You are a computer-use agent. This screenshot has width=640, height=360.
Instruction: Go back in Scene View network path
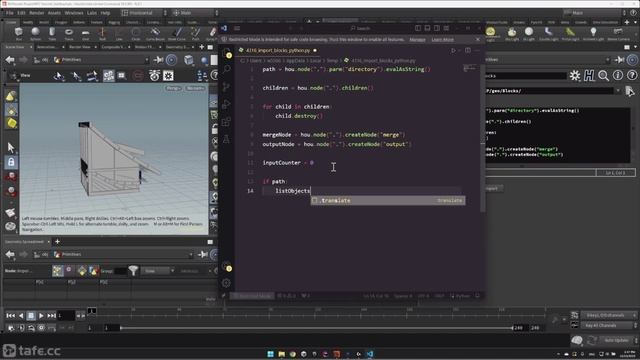(x=10, y=60)
